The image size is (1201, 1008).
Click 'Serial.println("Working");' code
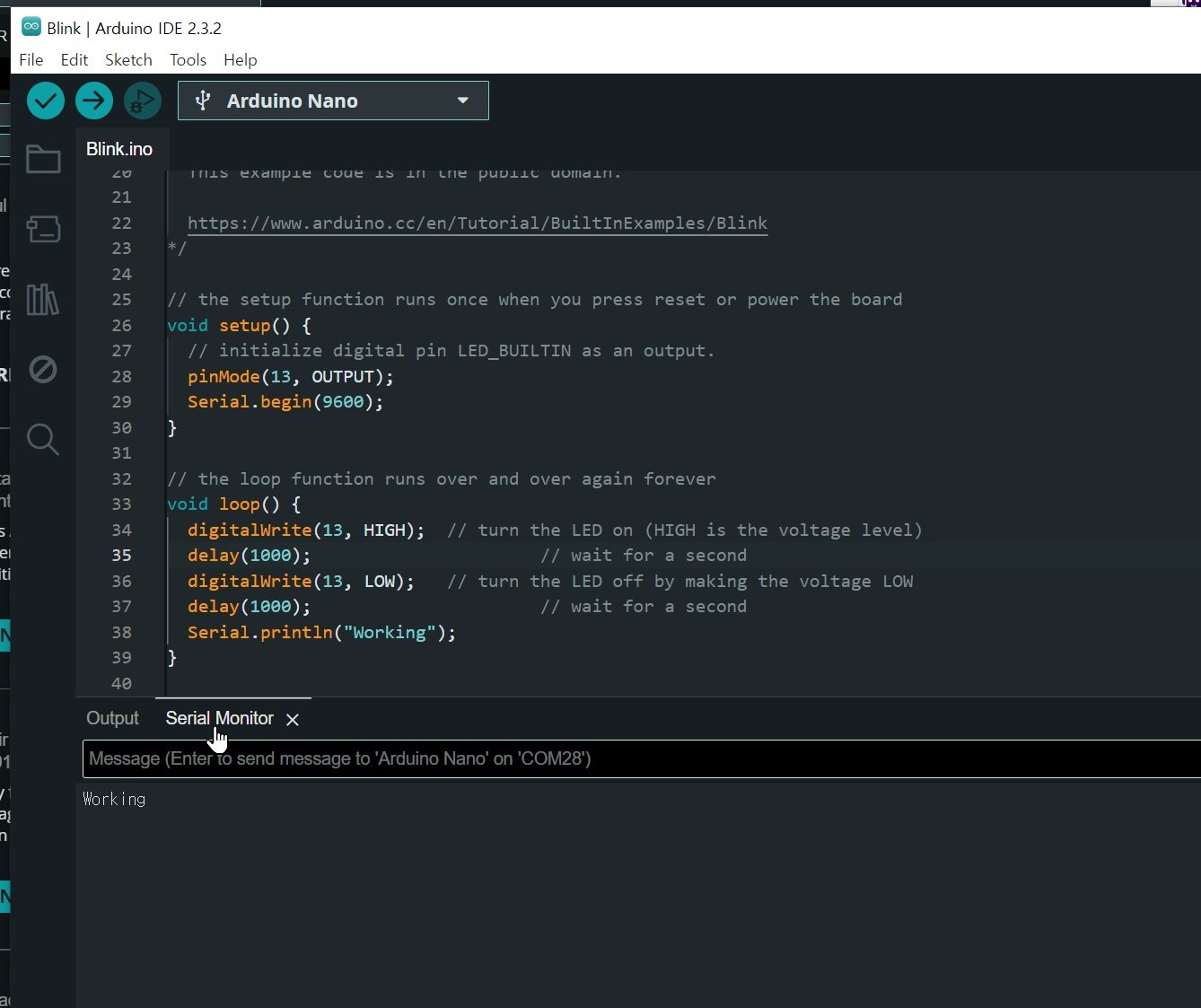point(322,633)
